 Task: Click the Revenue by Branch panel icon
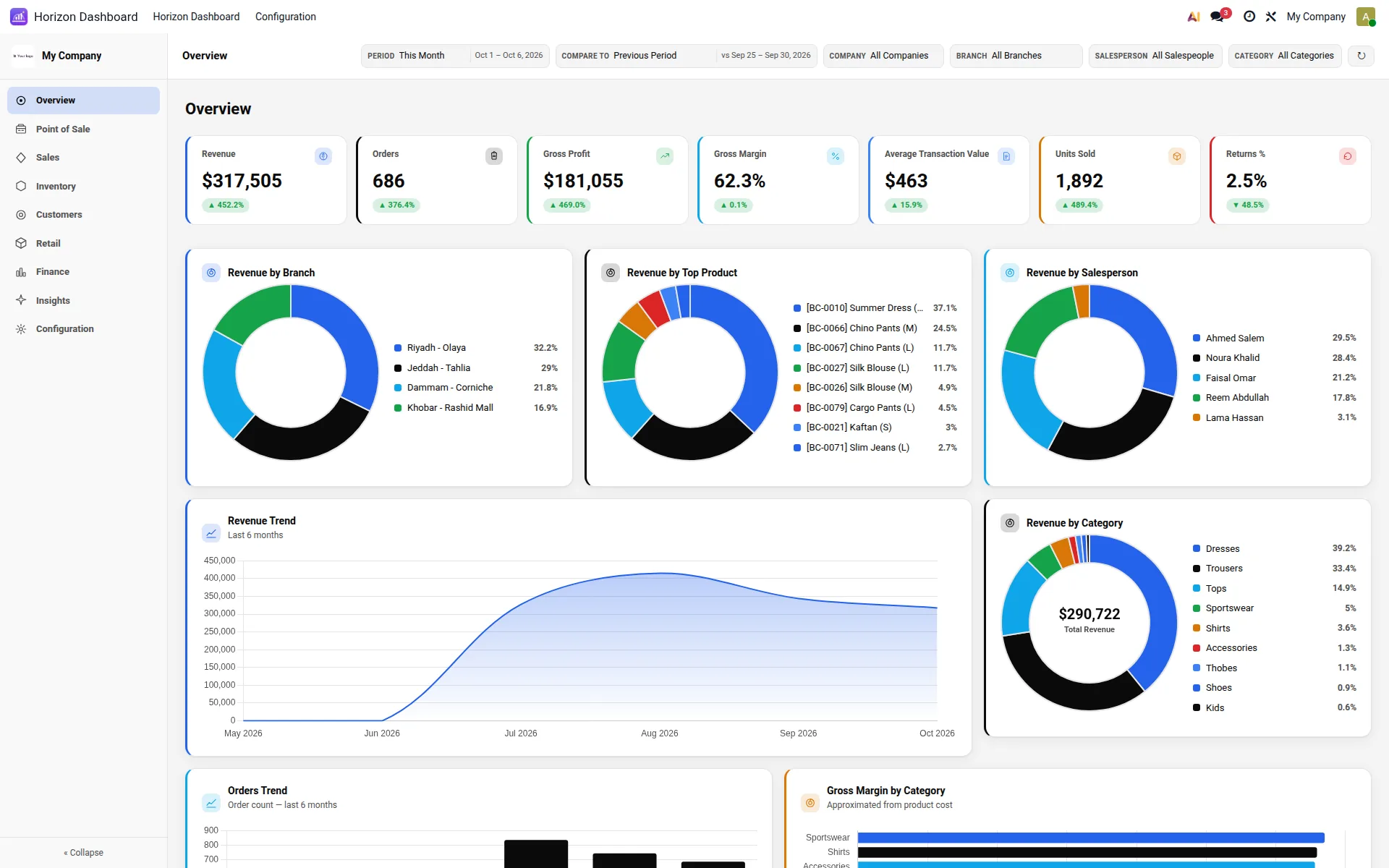click(x=211, y=273)
